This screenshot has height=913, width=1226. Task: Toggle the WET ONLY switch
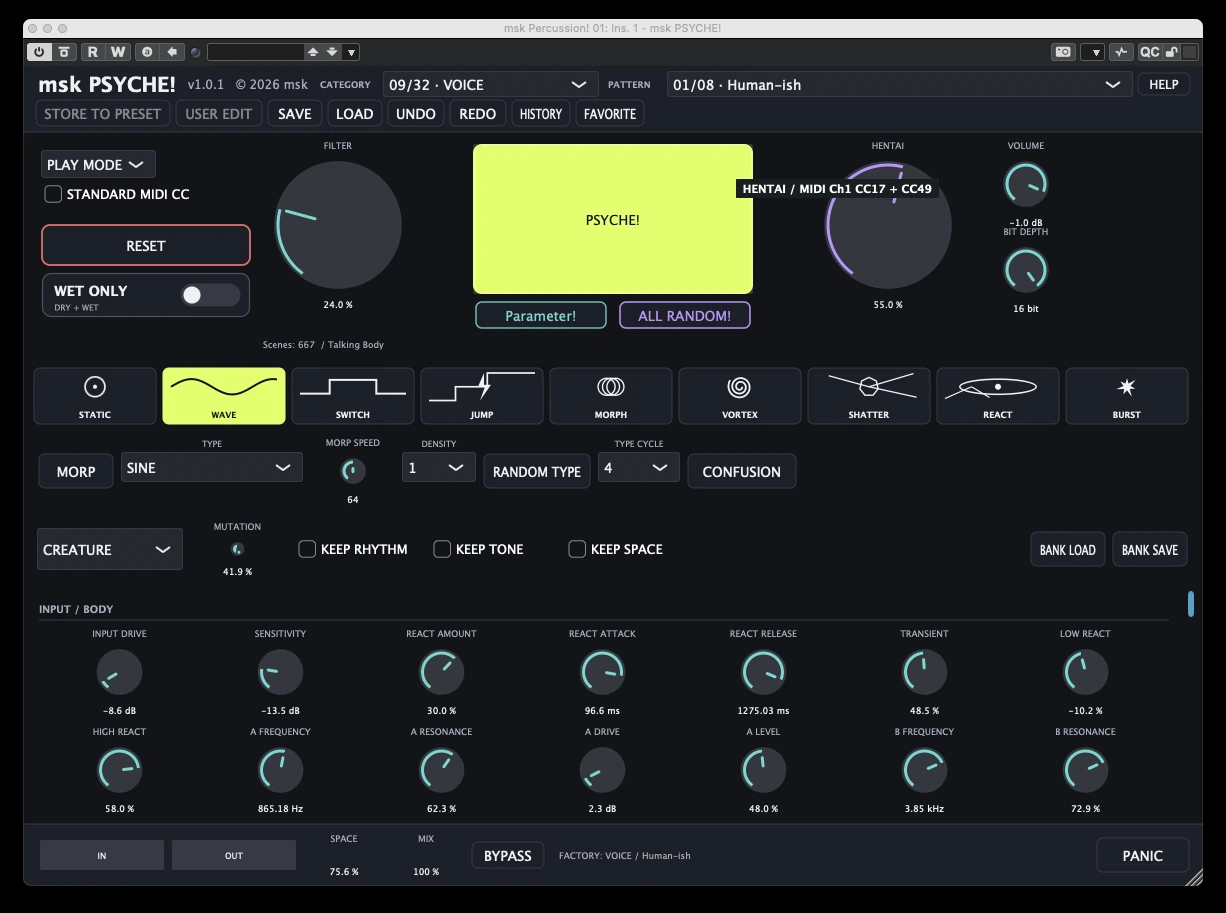210,295
